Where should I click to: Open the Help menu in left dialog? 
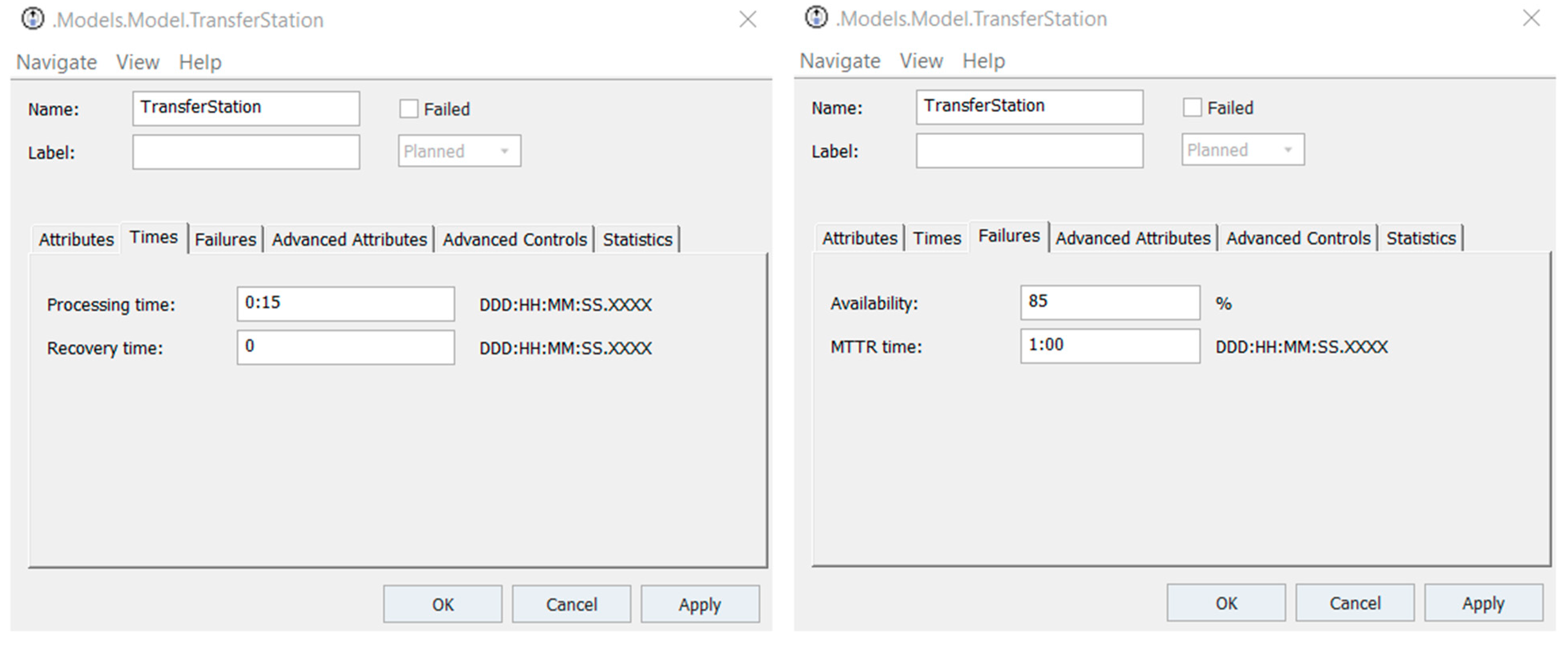200,62
